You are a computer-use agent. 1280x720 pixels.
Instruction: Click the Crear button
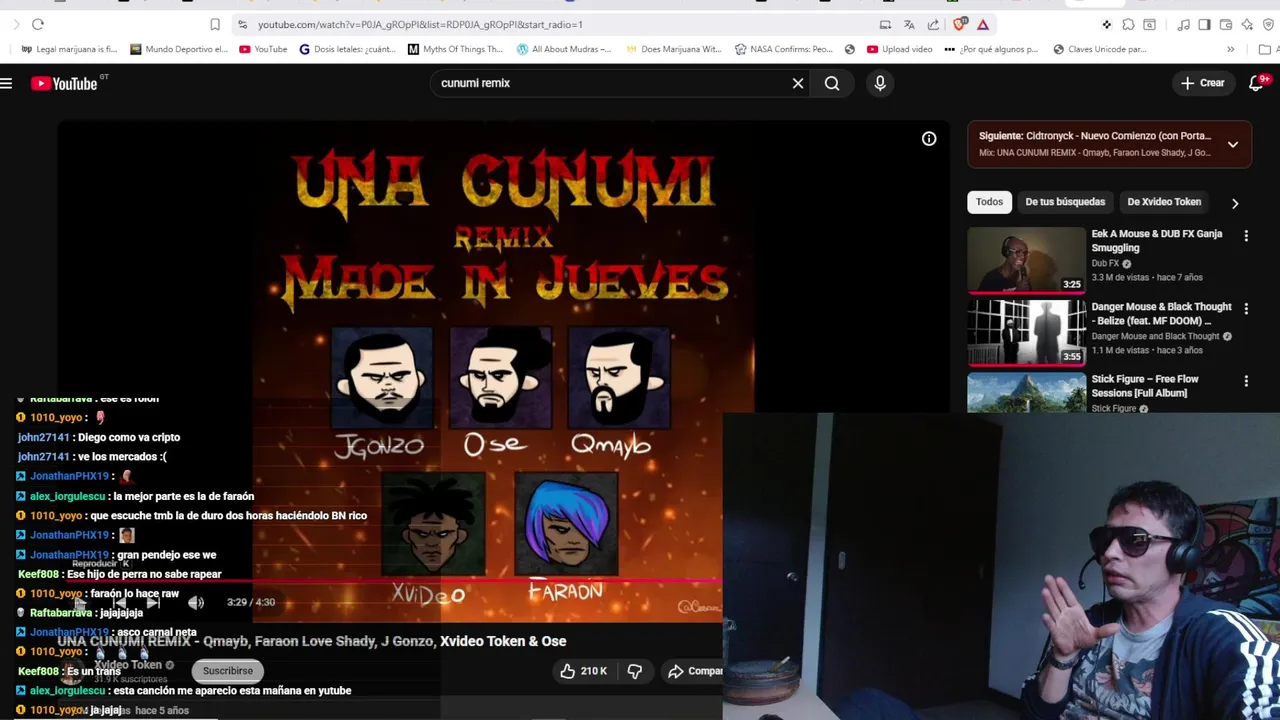point(1202,83)
